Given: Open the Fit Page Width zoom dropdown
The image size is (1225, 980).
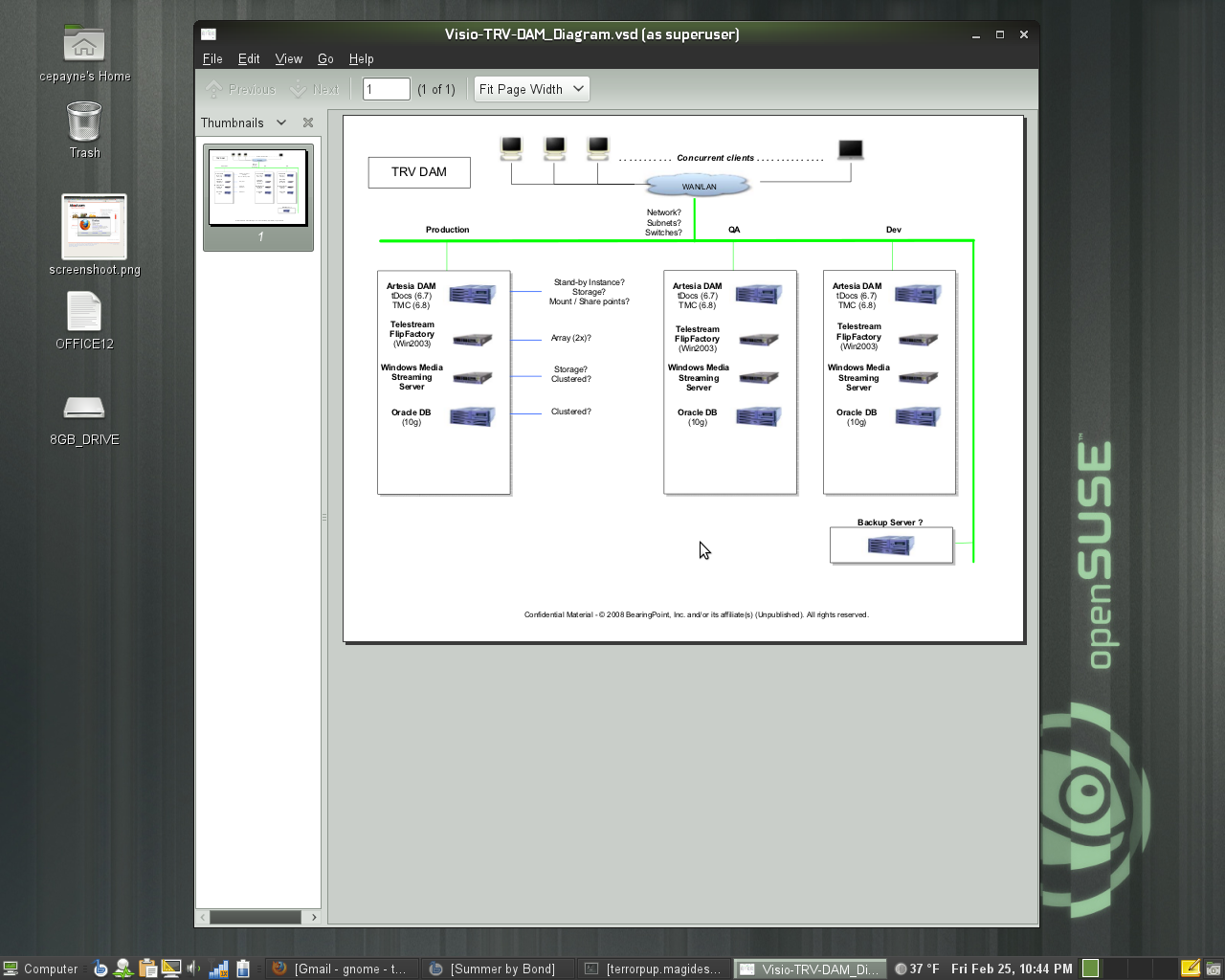Looking at the screenshot, I should pyautogui.click(x=531, y=89).
